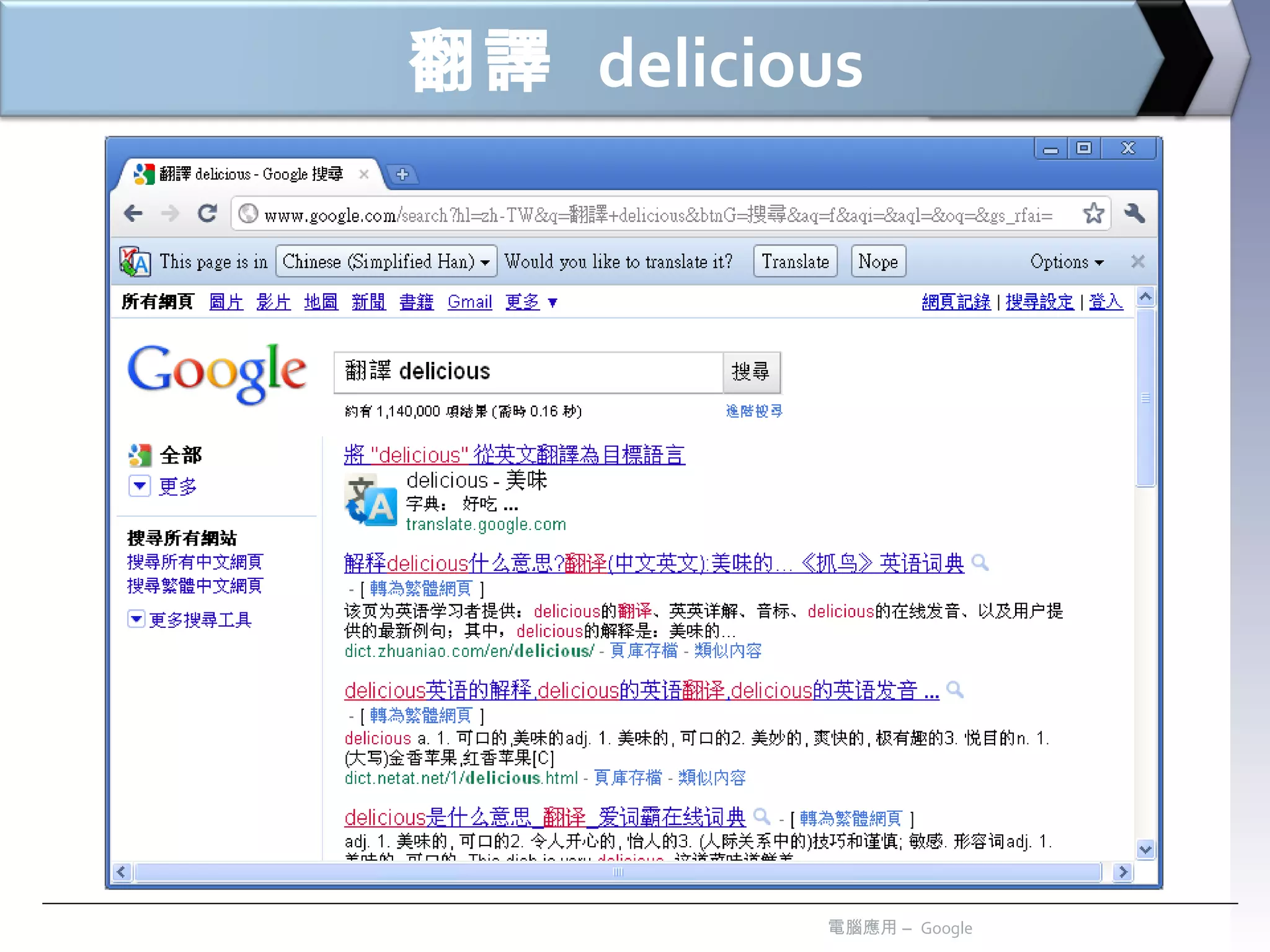Click magnifier preview next to delicious英语的解释 result
1270x952 pixels.
point(955,690)
